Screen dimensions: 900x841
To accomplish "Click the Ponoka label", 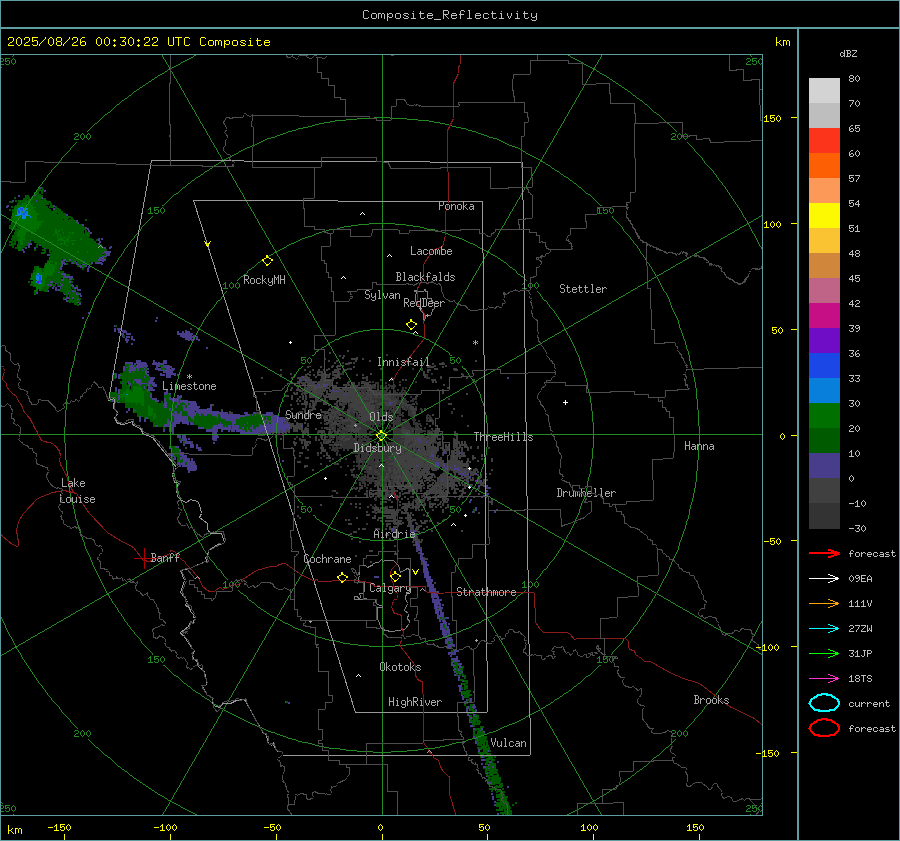I will (x=456, y=206).
